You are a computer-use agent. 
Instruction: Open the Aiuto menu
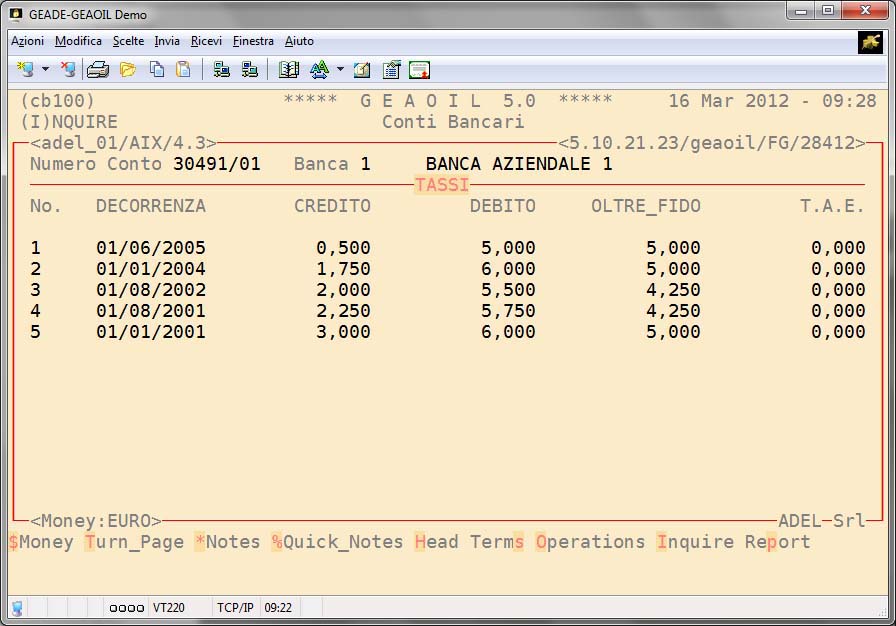click(x=299, y=41)
